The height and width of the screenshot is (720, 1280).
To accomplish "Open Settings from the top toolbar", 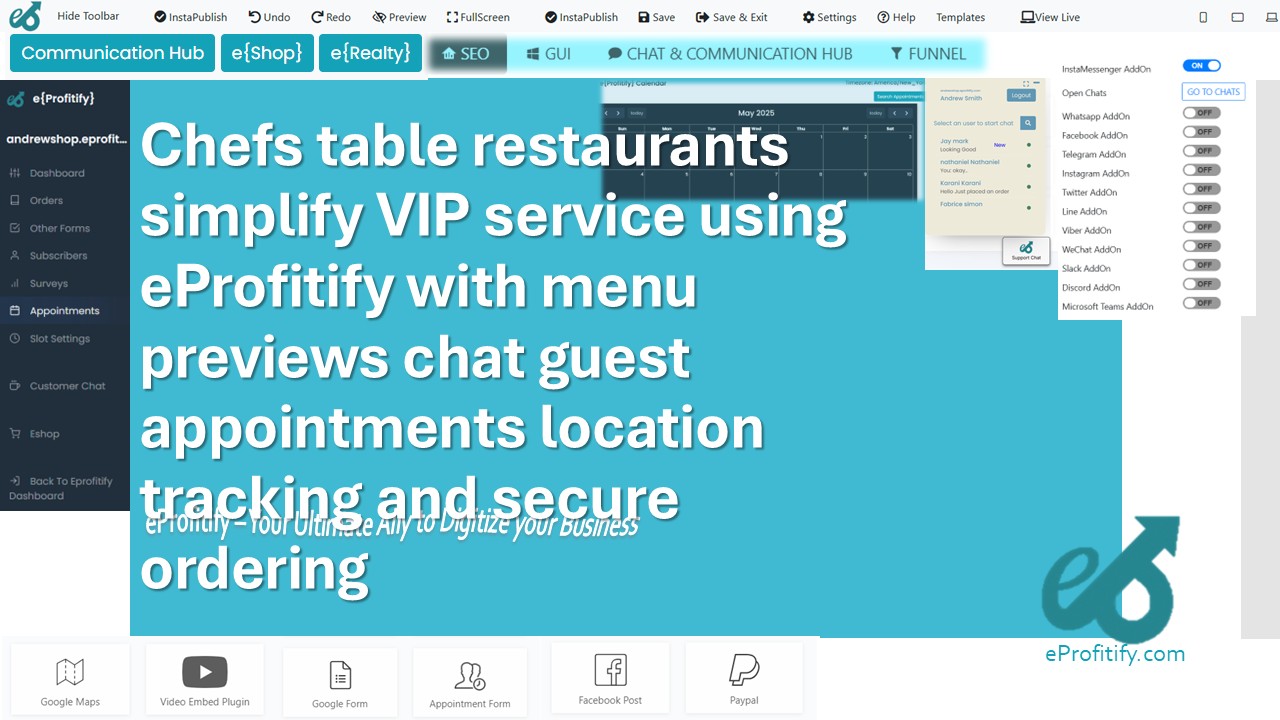I will (x=828, y=16).
